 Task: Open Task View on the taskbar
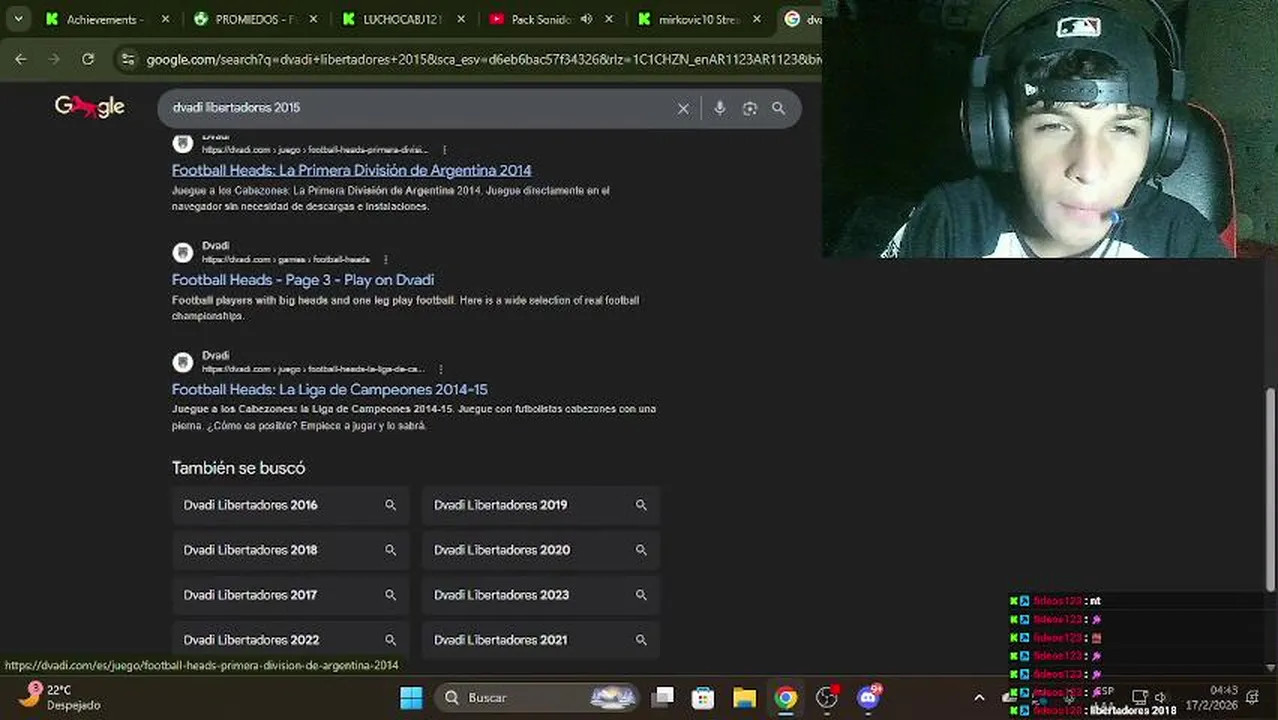point(663,698)
